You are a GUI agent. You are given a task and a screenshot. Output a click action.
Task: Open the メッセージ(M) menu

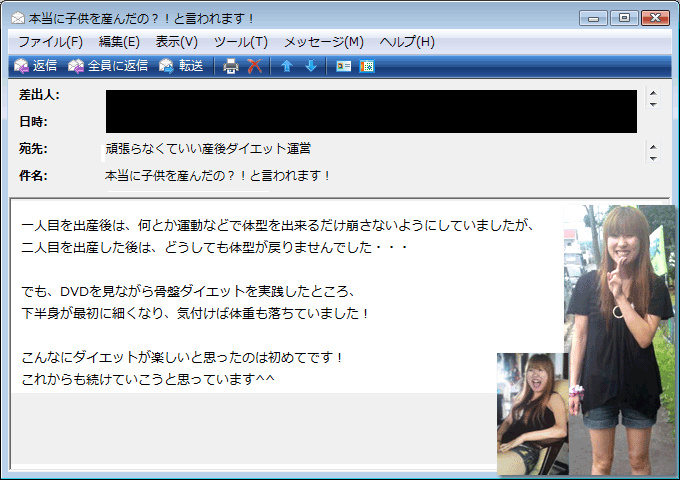(324, 42)
